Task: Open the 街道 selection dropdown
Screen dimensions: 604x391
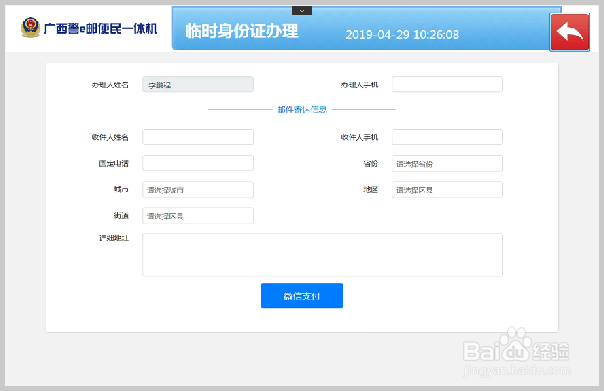Action: 198,216
